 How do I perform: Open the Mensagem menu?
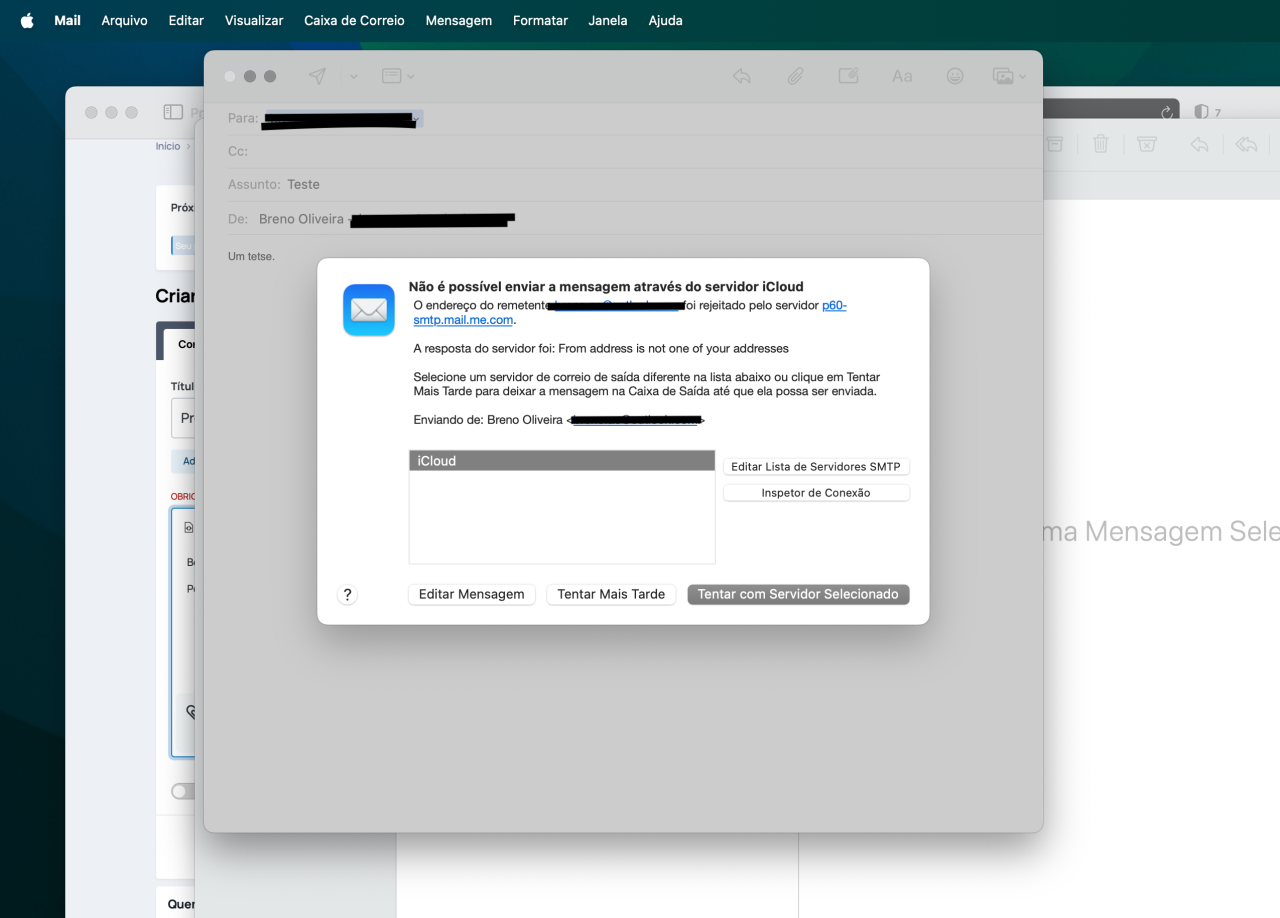click(458, 20)
